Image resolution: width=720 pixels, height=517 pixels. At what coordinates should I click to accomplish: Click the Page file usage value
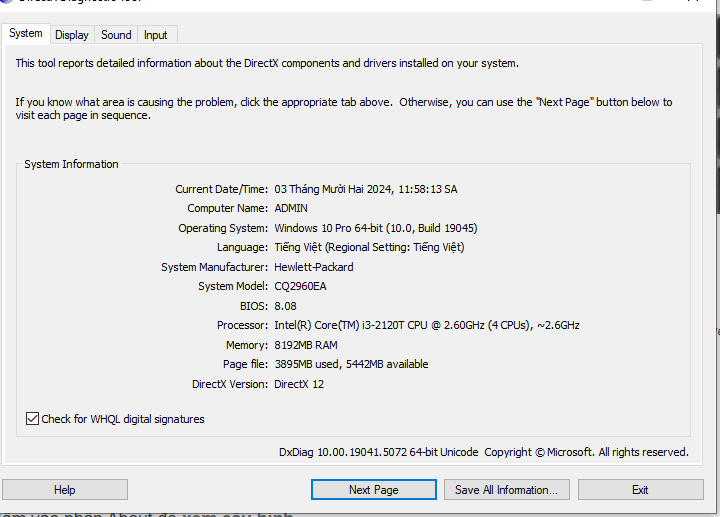click(x=351, y=364)
